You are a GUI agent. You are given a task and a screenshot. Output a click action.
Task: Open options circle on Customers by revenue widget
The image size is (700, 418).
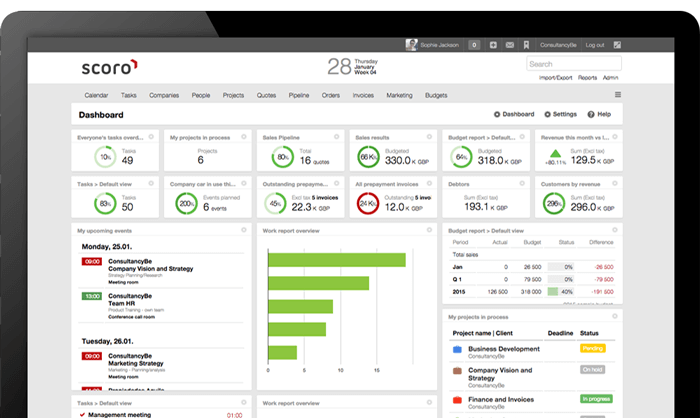point(615,183)
